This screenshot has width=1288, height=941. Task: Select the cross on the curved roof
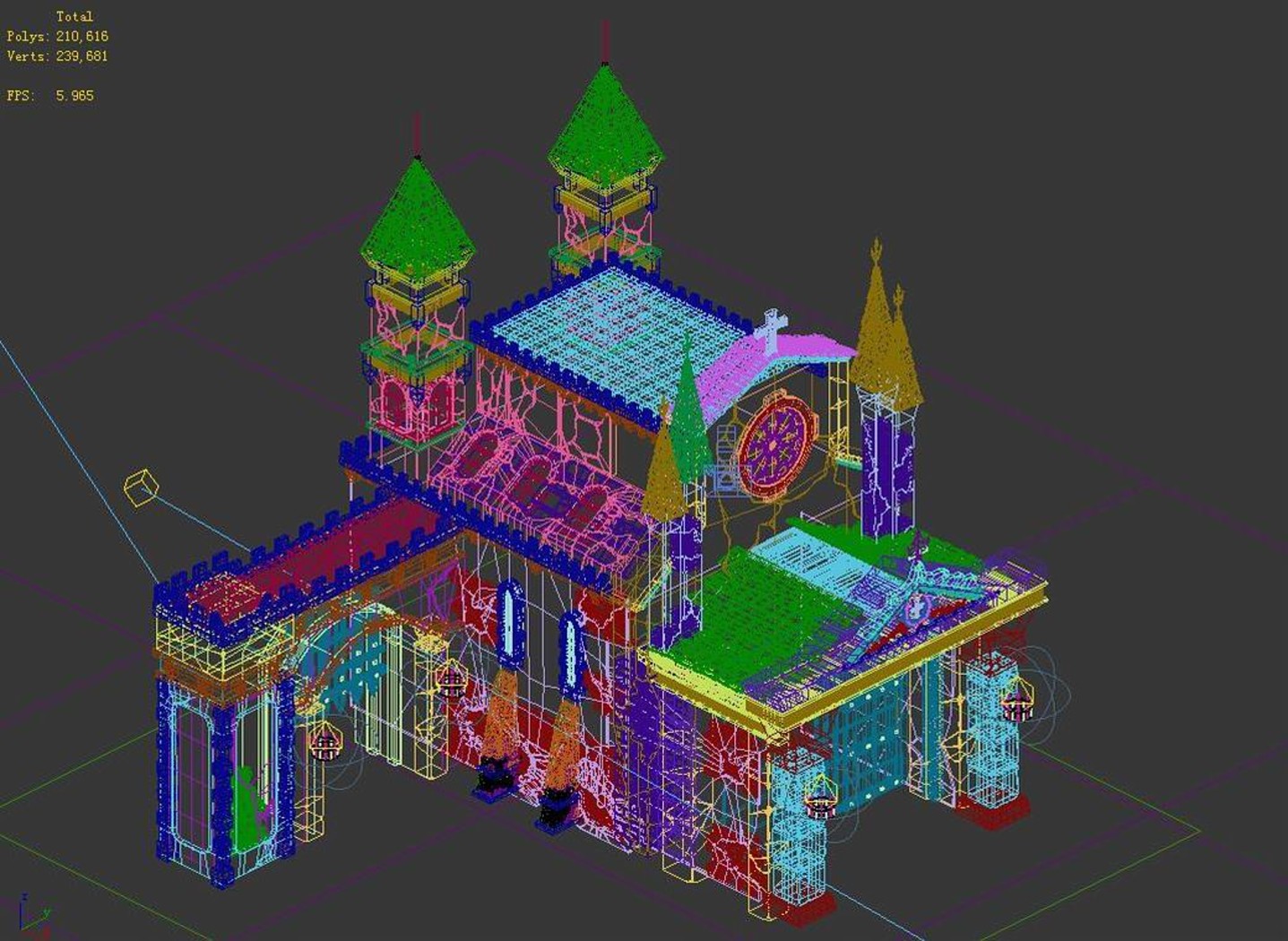click(770, 329)
